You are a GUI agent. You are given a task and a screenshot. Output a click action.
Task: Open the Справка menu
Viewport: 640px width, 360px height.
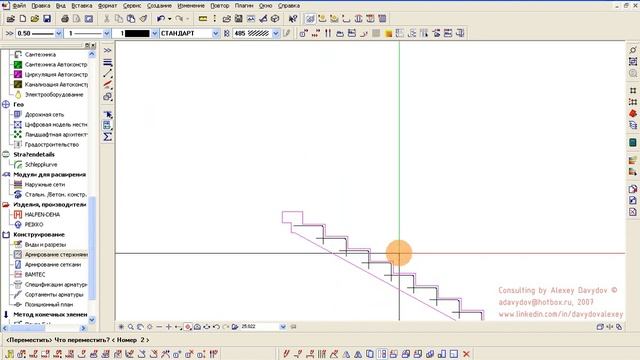tap(289, 6)
